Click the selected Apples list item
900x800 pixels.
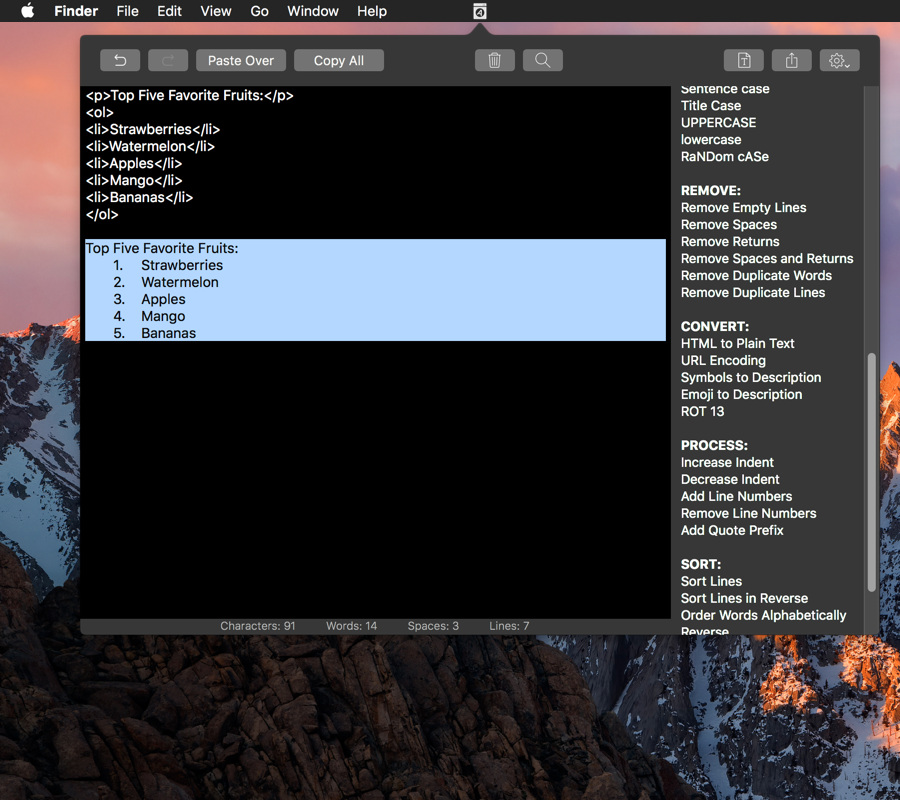pos(164,300)
